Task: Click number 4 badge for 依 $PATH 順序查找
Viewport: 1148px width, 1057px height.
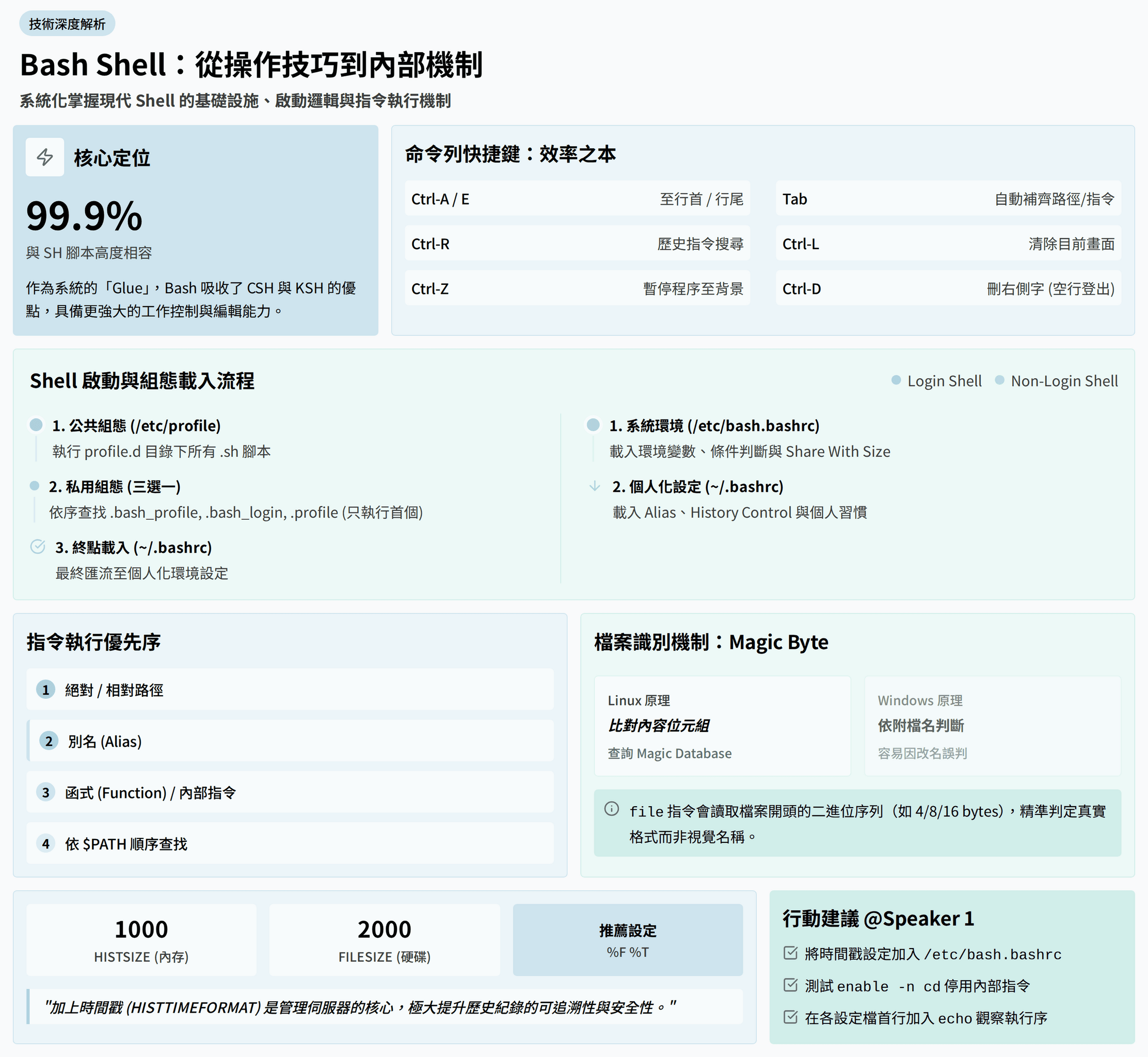Action: click(x=46, y=843)
